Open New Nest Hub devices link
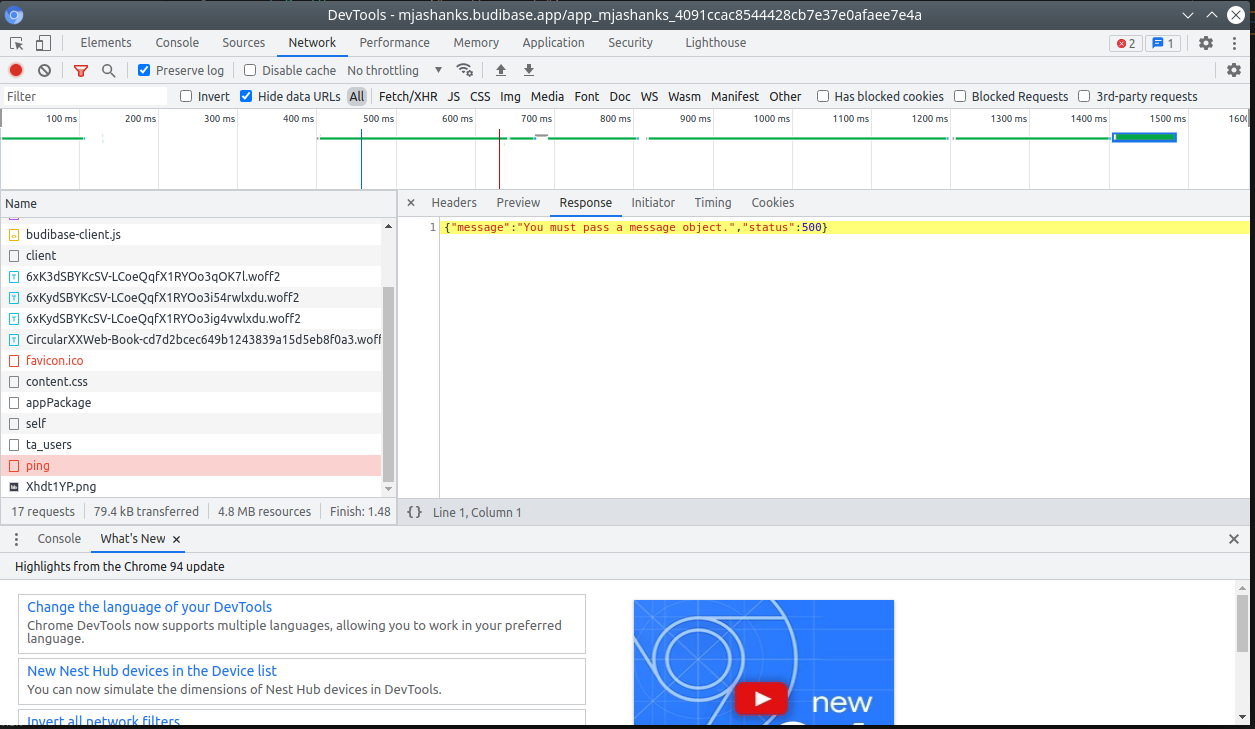 pyautogui.click(x=152, y=671)
